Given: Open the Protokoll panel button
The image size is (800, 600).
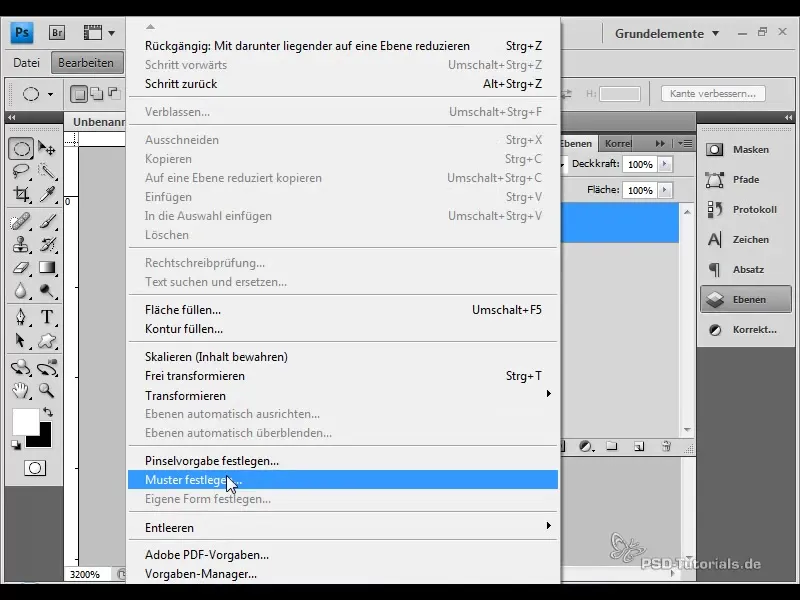Looking at the screenshot, I should click(745, 210).
